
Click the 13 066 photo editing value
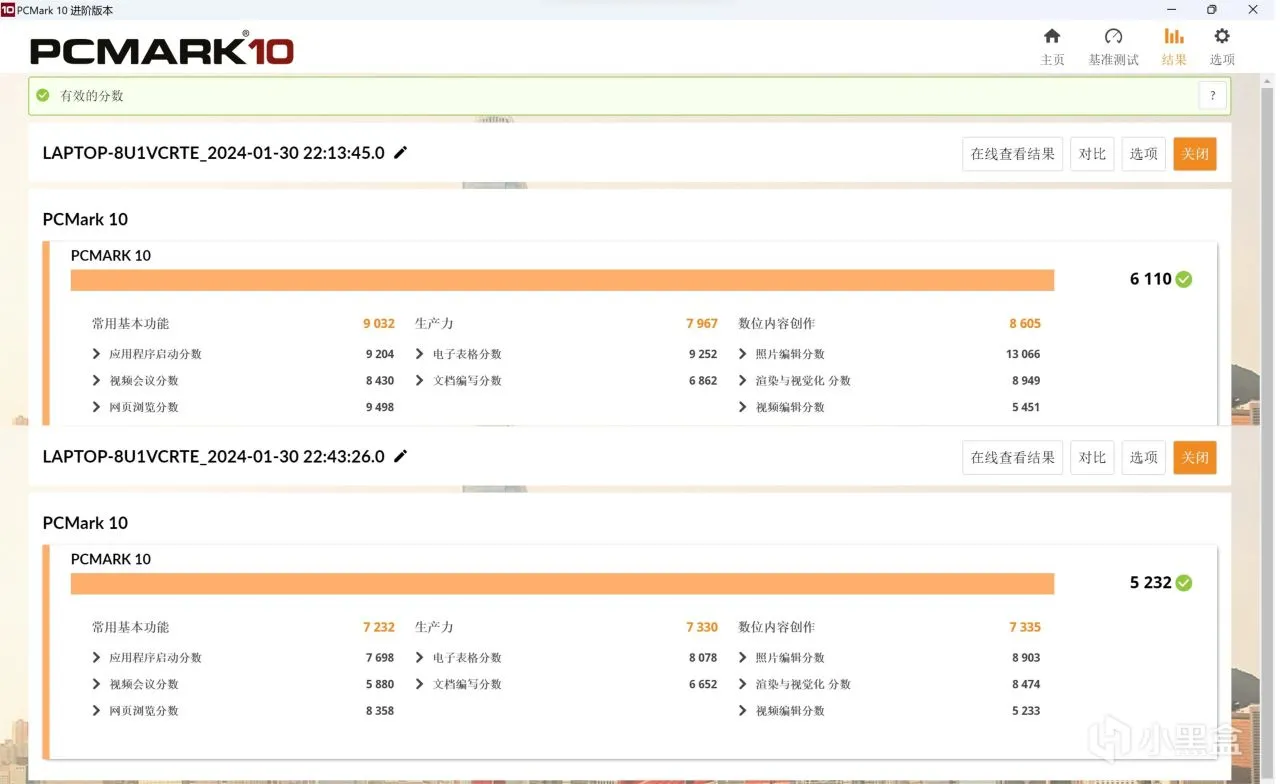(1023, 354)
